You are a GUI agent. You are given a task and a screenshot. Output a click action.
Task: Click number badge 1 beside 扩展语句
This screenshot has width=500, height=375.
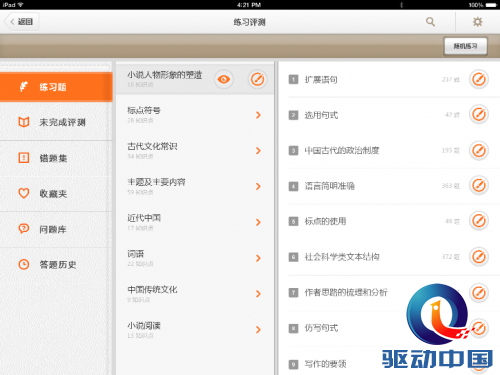pos(293,80)
